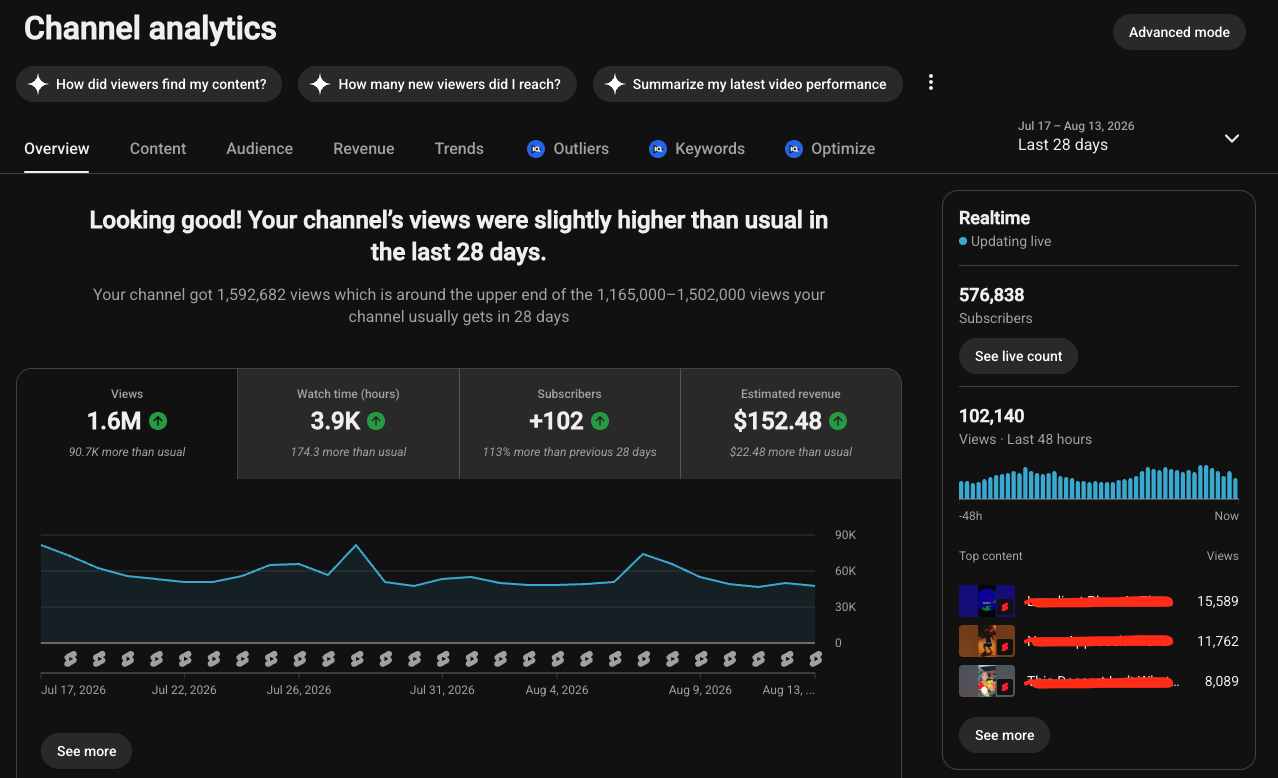1278x778 pixels.
Task: Click the vidIQ icon beside Outliers
Action: (535, 148)
